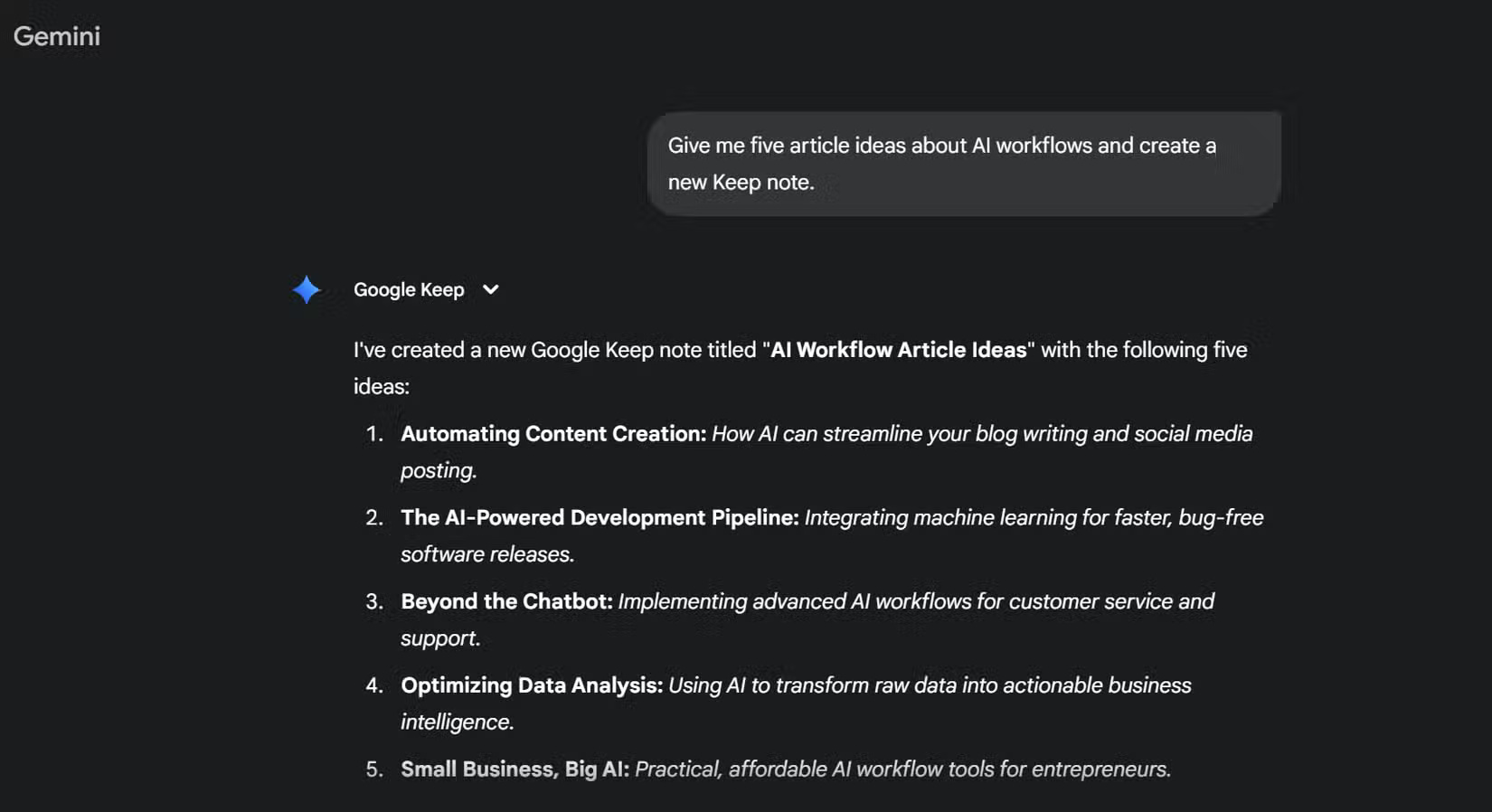Click the italic blog writing description text
Viewport: 1492px width, 812px height.
[x=981, y=434]
